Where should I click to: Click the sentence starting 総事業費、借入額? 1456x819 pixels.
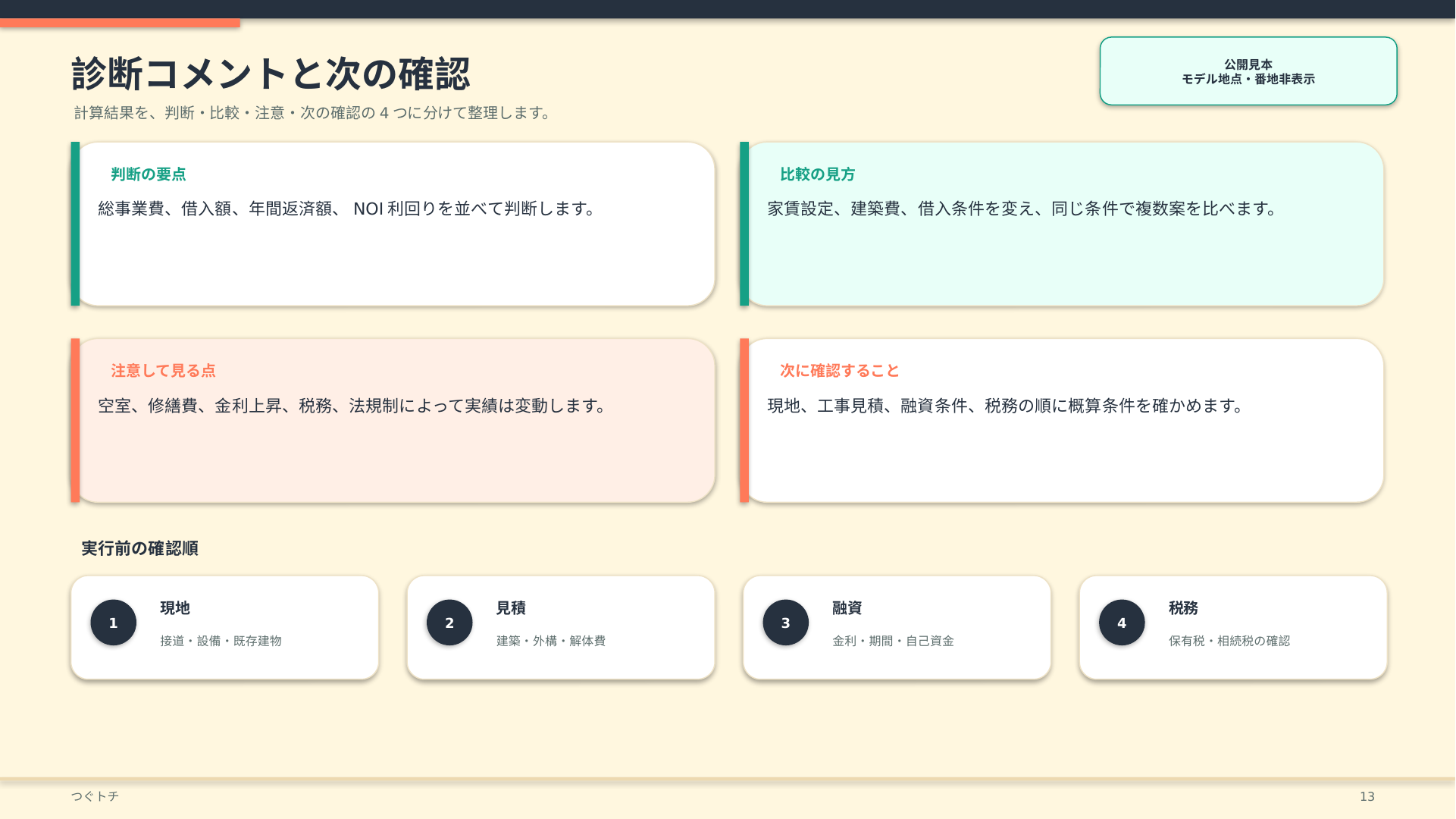tap(349, 209)
